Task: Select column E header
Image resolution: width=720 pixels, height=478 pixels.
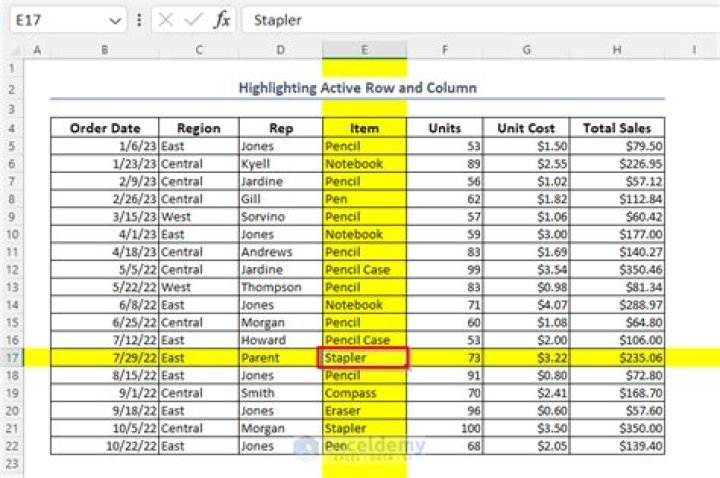Action: pos(365,50)
